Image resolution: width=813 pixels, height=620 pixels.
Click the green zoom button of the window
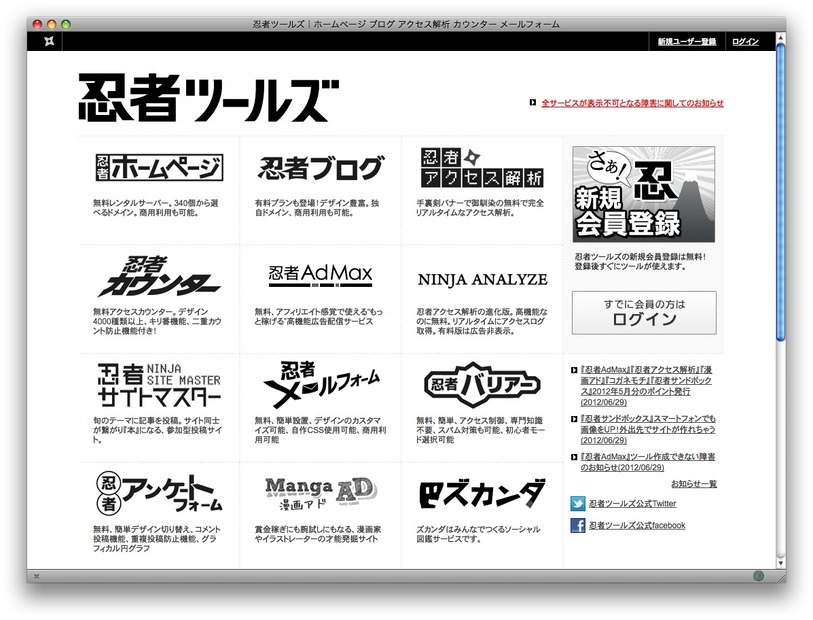point(66,24)
